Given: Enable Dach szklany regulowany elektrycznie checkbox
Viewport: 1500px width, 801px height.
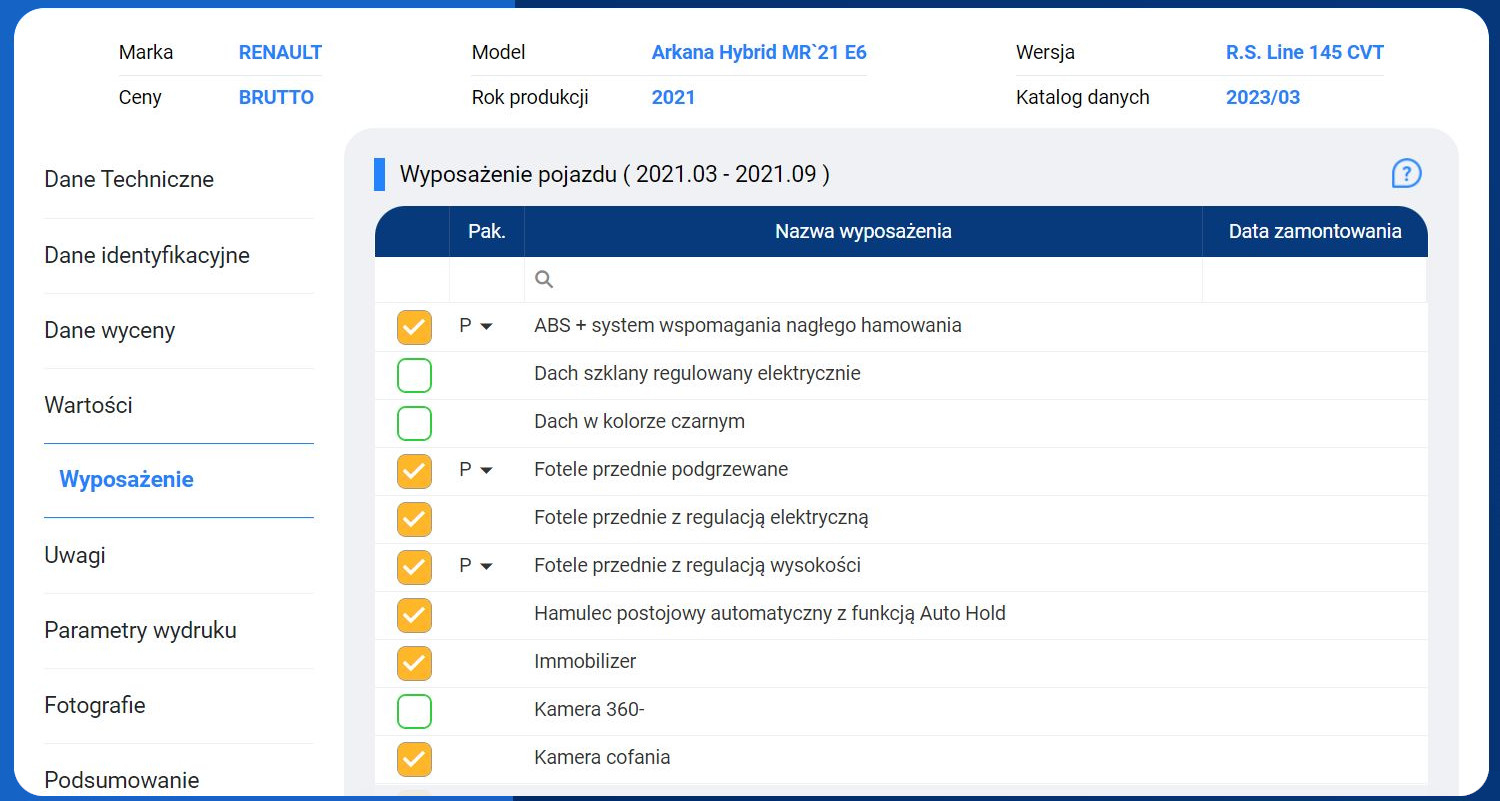Looking at the screenshot, I should coord(414,375).
